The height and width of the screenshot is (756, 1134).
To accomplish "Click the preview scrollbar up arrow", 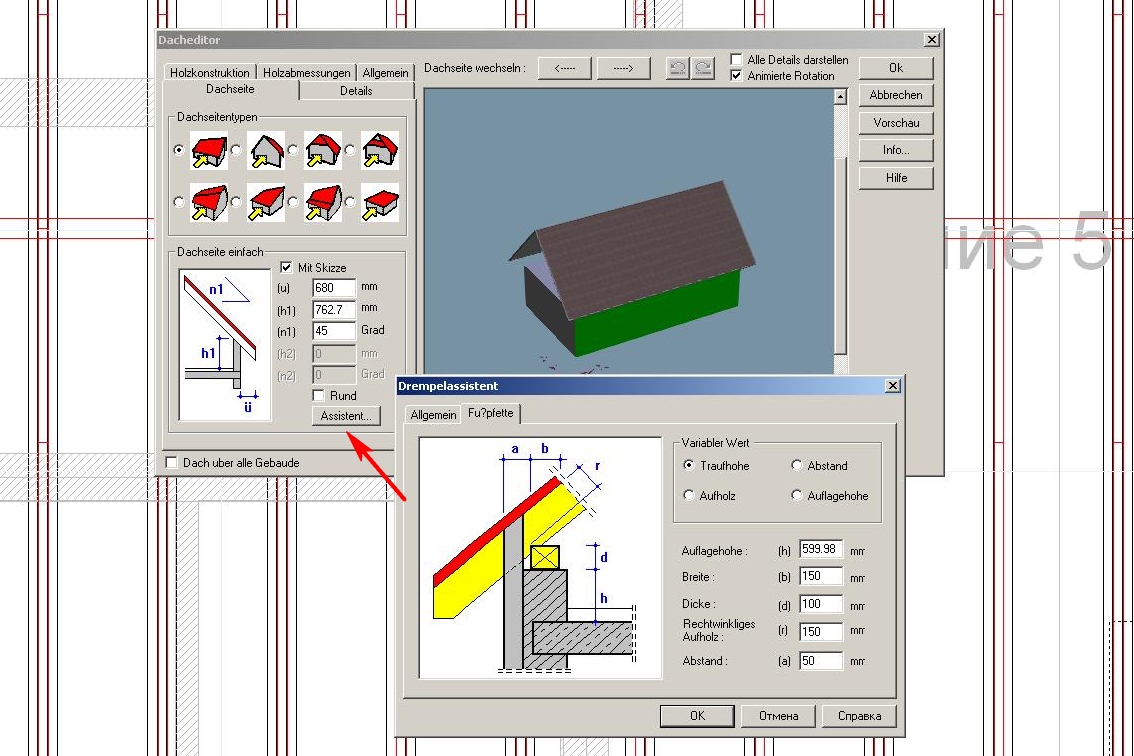I will pyautogui.click(x=840, y=97).
